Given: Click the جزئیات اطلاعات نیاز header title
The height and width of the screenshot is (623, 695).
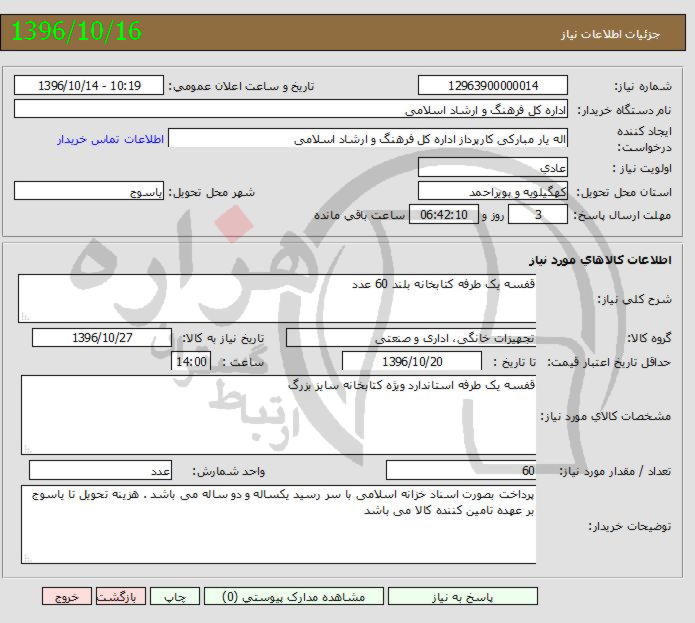Looking at the screenshot, I should click(610, 34).
